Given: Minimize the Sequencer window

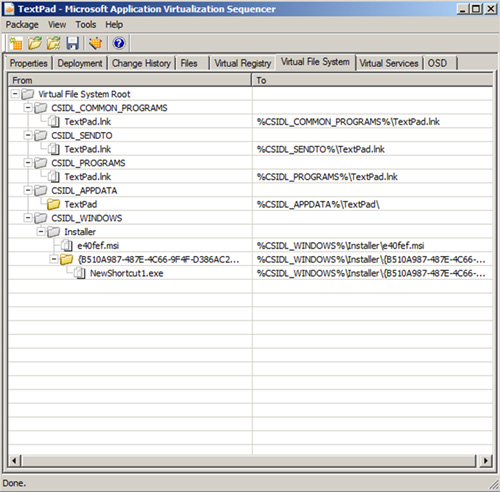Looking at the screenshot, I should click(x=463, y=9).
